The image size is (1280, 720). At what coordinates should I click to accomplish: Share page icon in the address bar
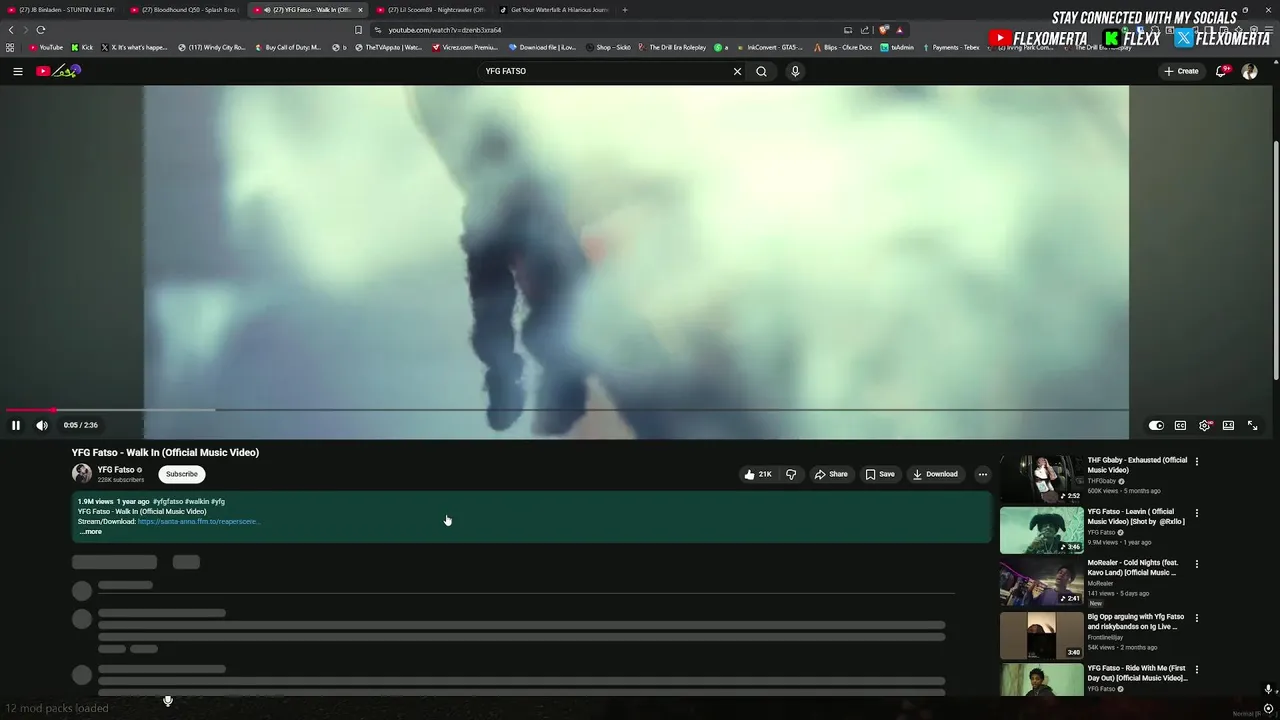pos(865,30)
